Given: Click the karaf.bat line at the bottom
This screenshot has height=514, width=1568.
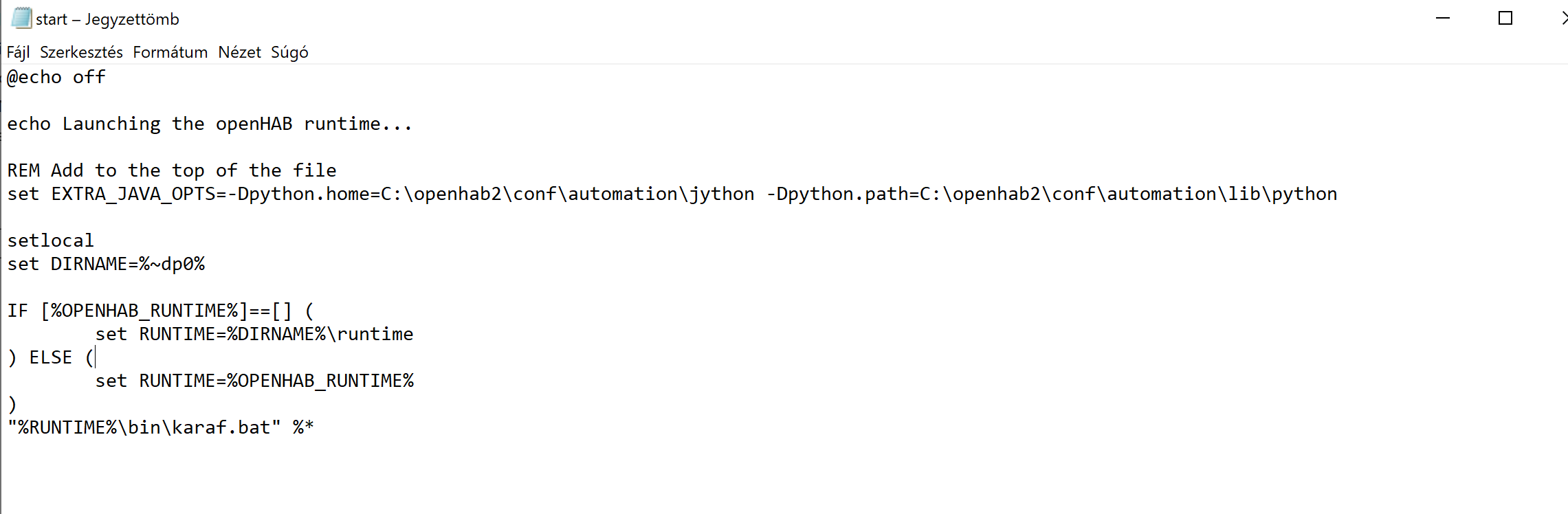Looking at the screenshot, I should [160, 427].
